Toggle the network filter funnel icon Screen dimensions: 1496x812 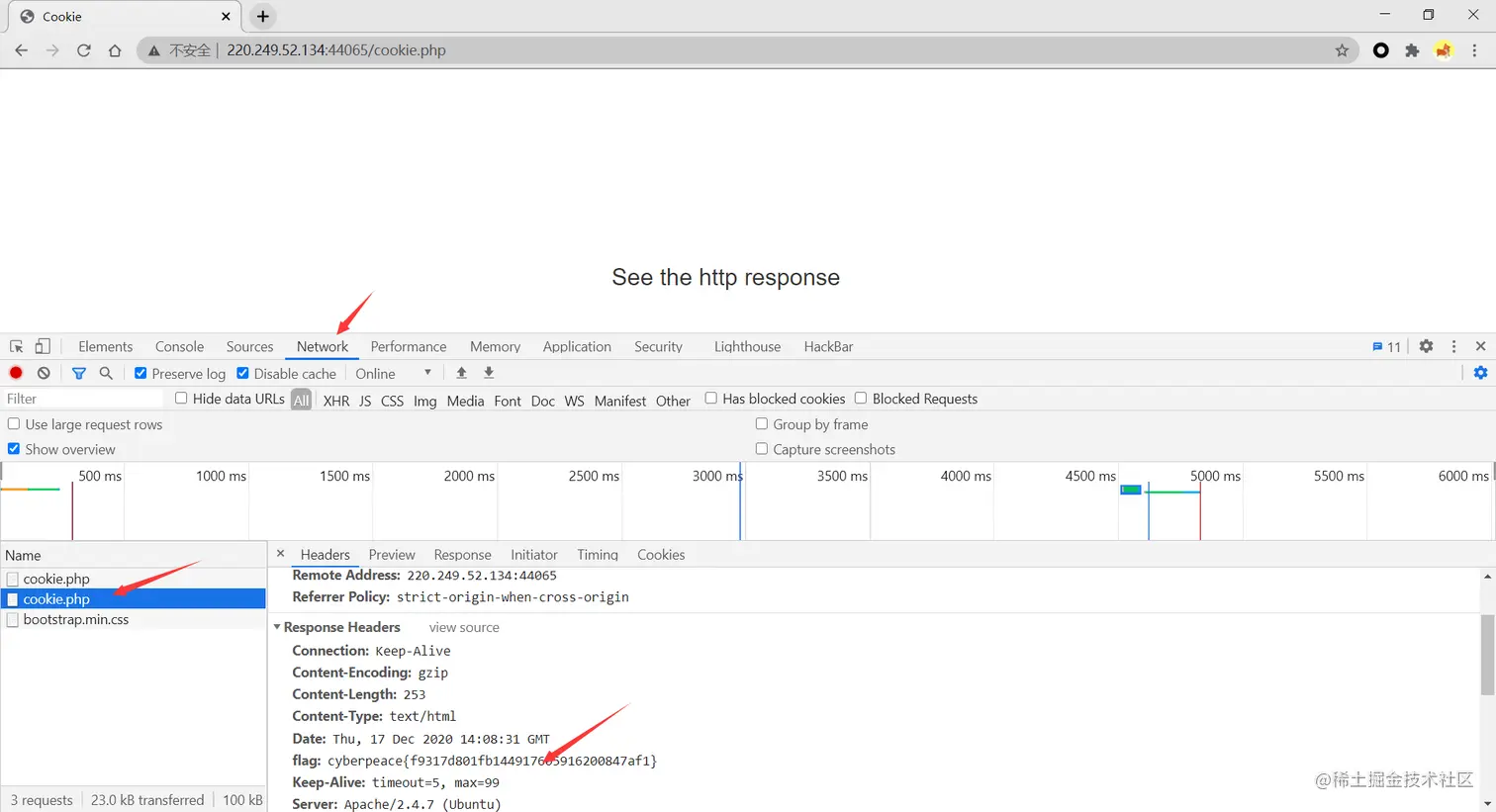[79, 373]
